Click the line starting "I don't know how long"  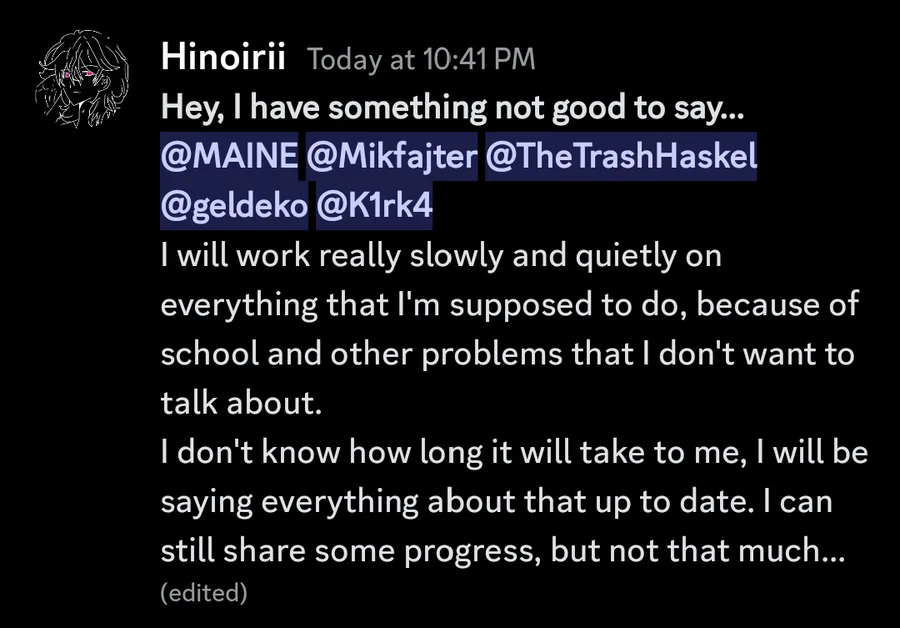[514, 452]
